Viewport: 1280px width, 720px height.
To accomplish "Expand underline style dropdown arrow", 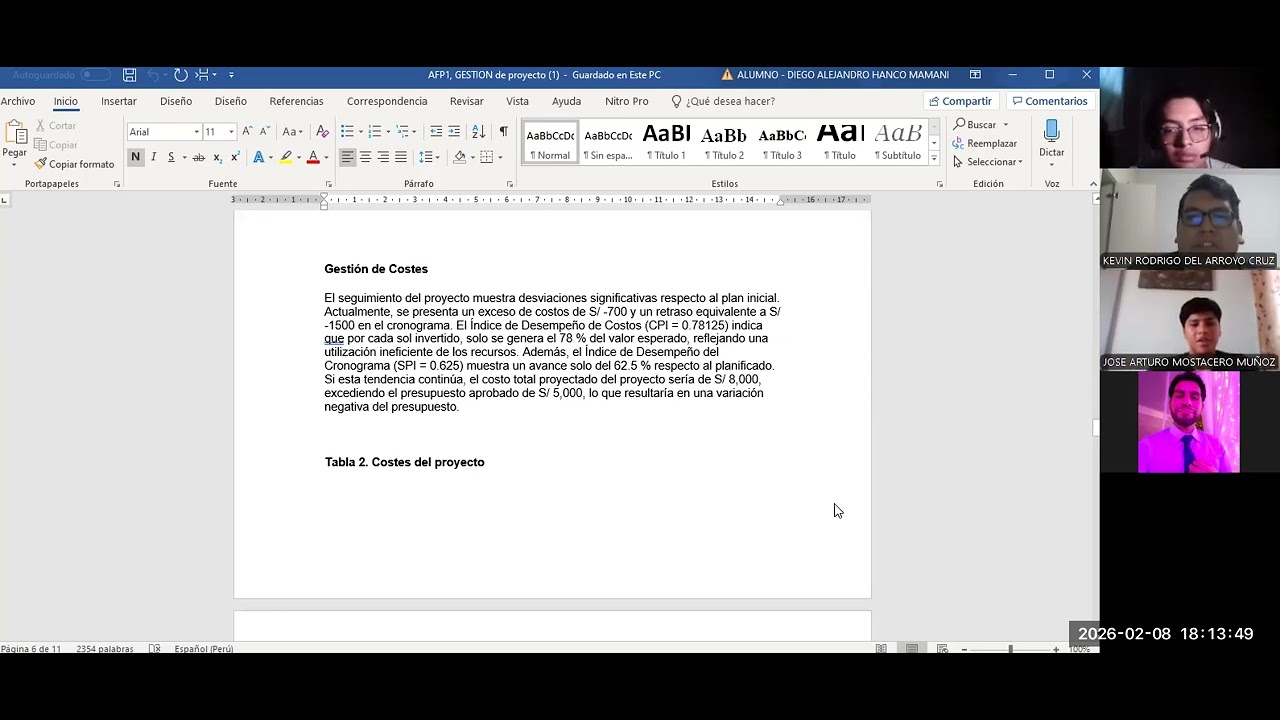I will click(184, 158).
